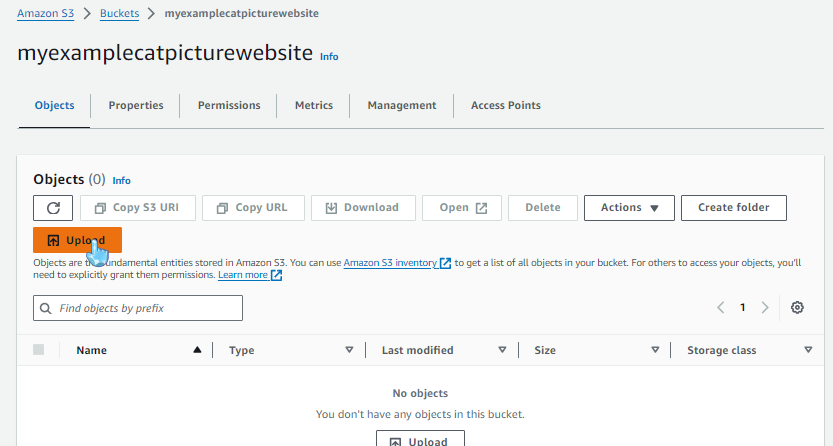This screenshot has width=833, height=446.
Task: Go to previous page arrow
Action: coord(721,307)
